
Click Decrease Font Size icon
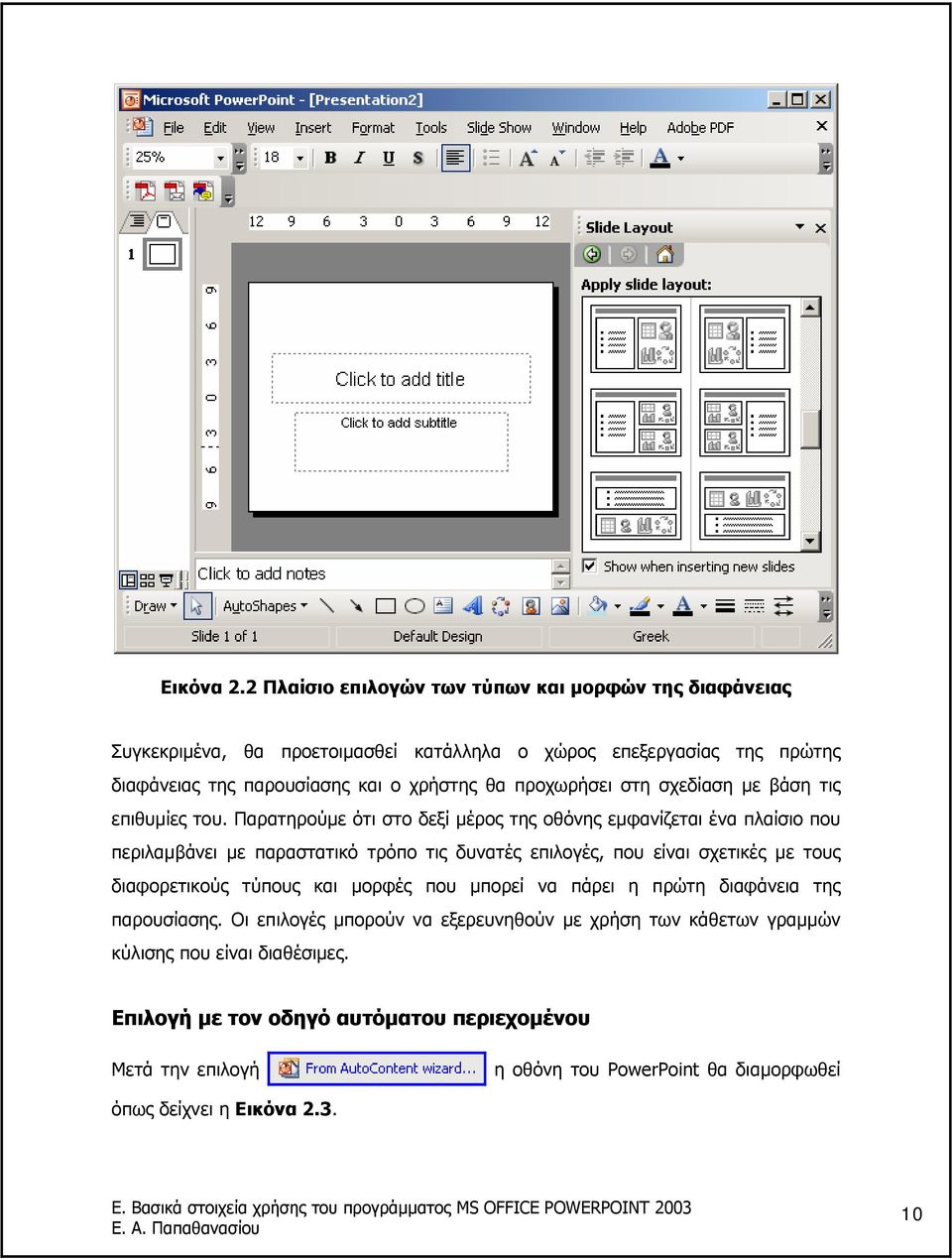(x=556, y=158)
